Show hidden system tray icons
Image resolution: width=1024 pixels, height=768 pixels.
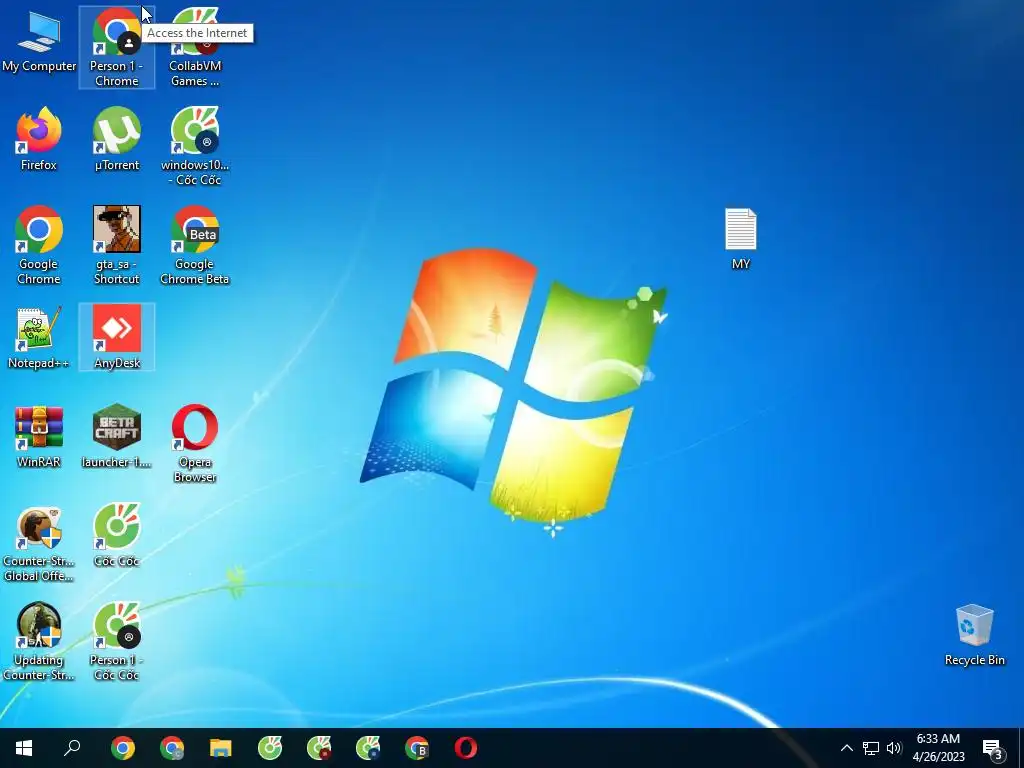coord(846,748)
